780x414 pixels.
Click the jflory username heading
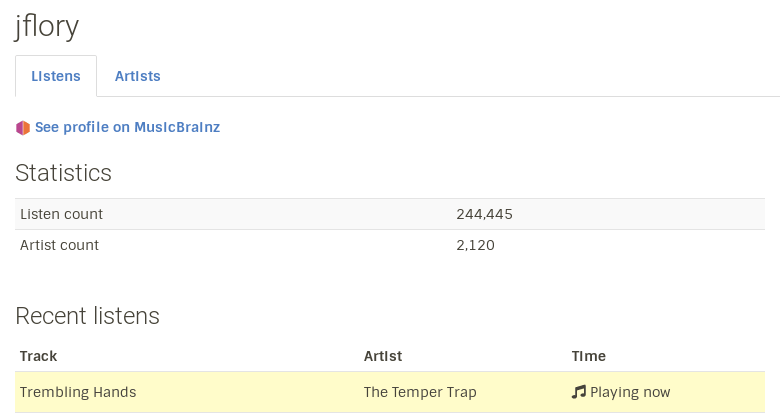47,27
